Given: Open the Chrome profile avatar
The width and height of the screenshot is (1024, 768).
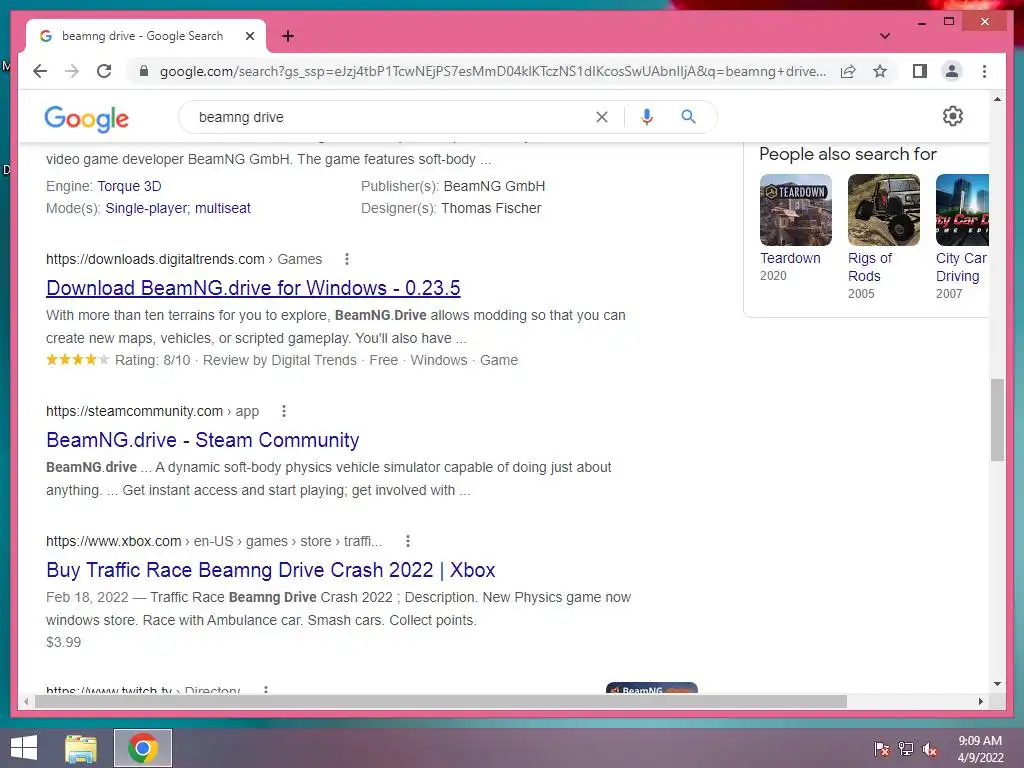Looking at the screenshot, I should tap(952, 71).
